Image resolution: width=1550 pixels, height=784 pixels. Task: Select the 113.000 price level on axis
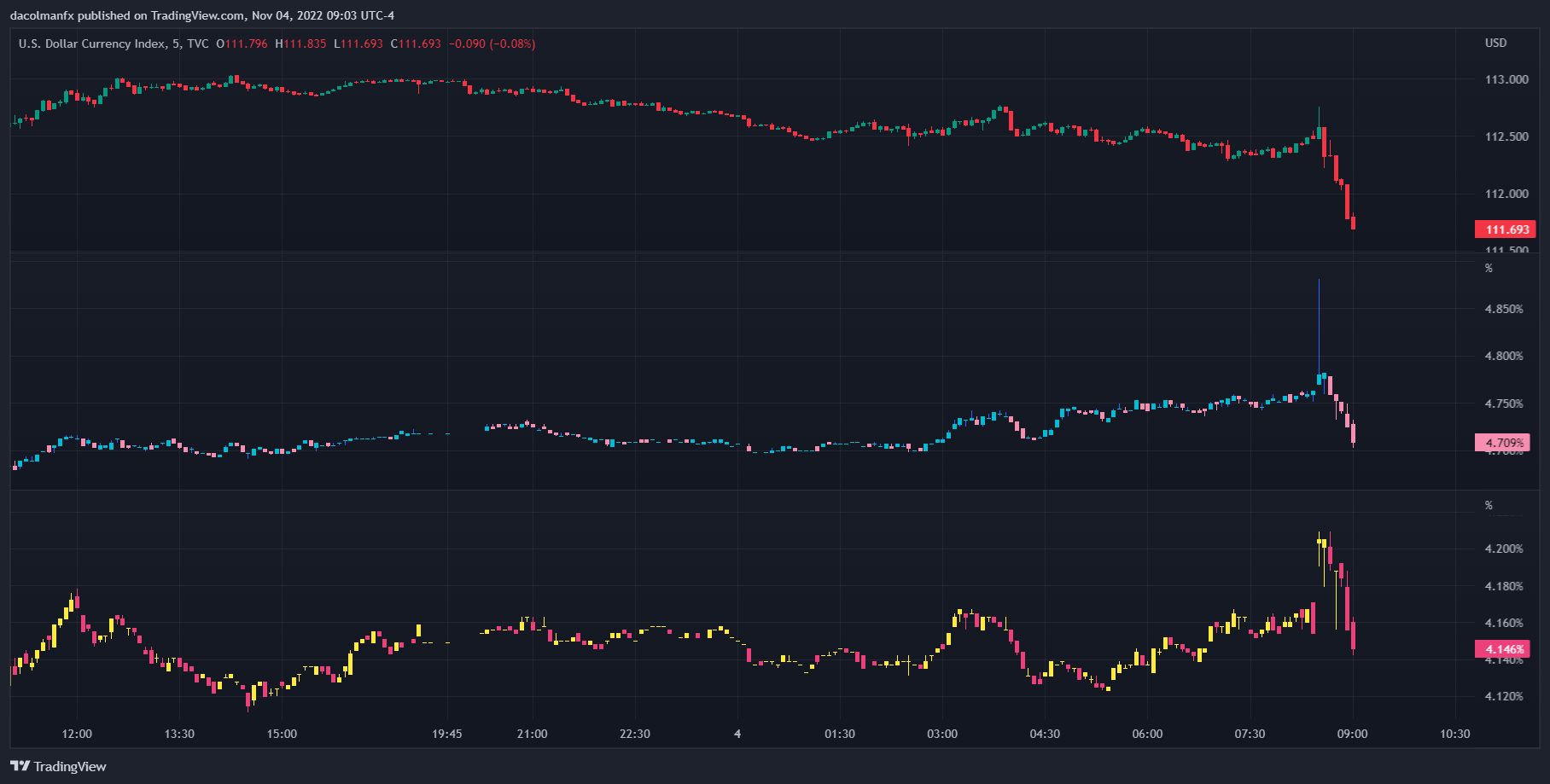tap(1506, 79)
